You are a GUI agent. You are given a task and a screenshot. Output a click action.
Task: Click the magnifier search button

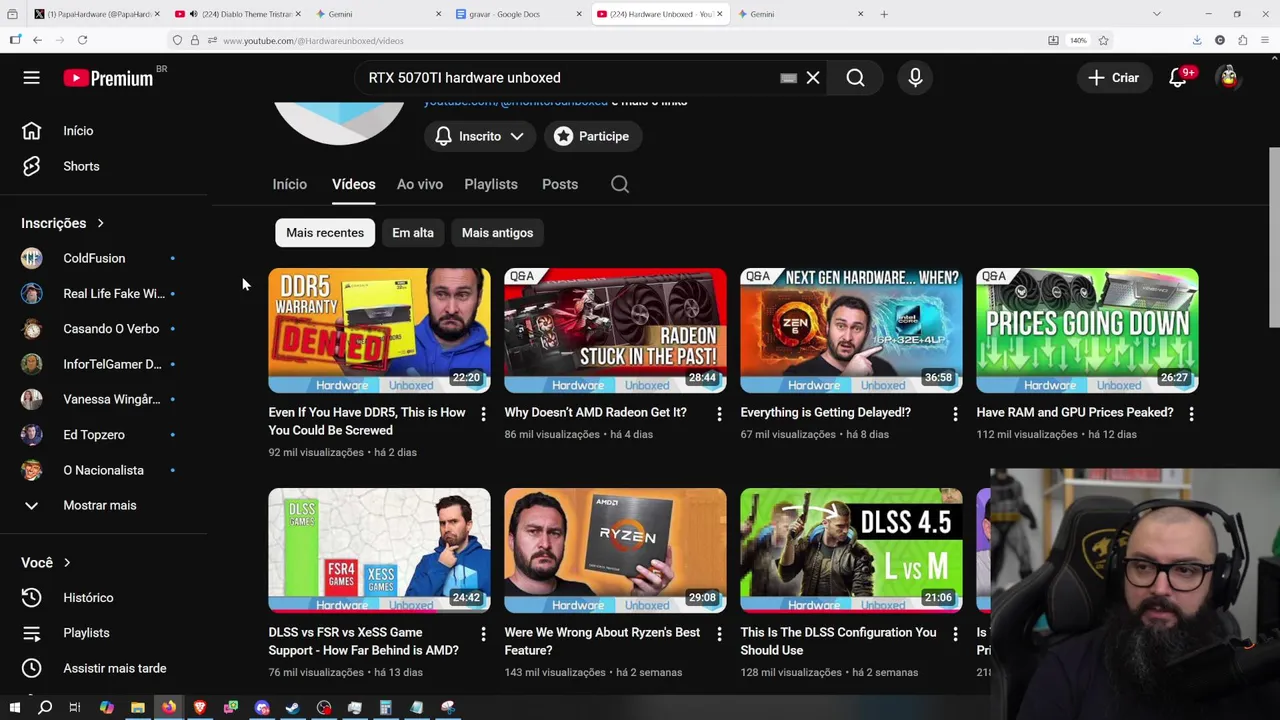click(855, 78)
